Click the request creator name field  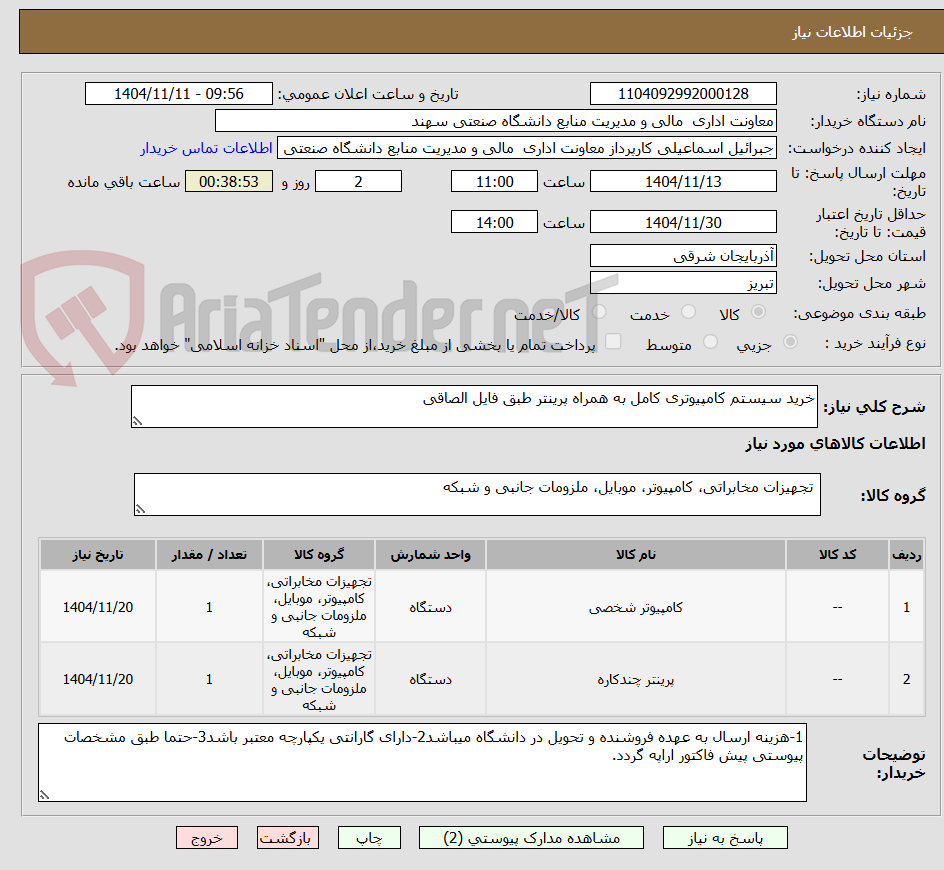pyautogui.click(x=527, y=148)
